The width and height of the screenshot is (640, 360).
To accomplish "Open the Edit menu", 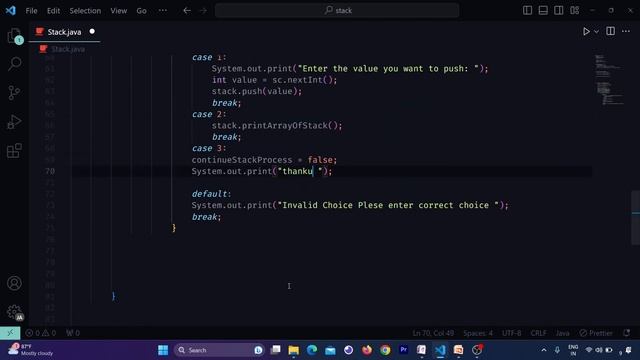I will (53, 11).
